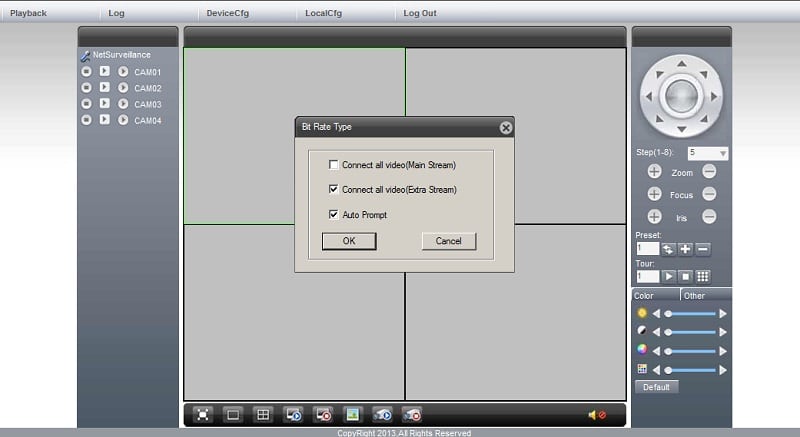Click the fullscreen icon in bottom toolbar

click(203, 414)
